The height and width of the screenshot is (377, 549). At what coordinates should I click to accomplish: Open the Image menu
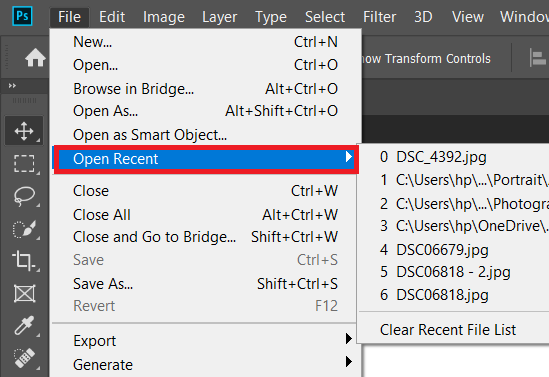click(x=164, y=17)
